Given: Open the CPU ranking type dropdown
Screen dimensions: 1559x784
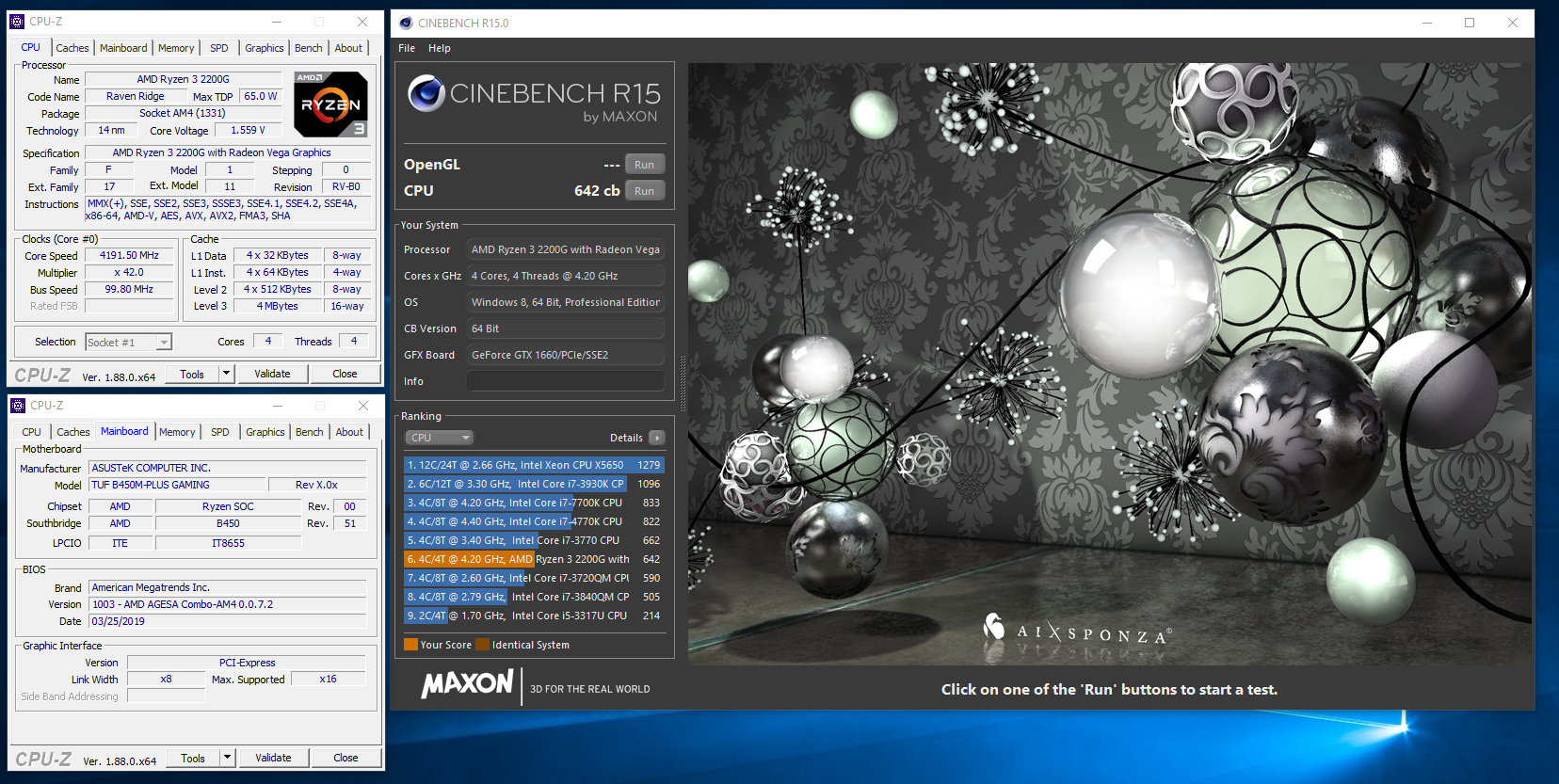Looking at the screenshot, I should [x=439, y=438].
